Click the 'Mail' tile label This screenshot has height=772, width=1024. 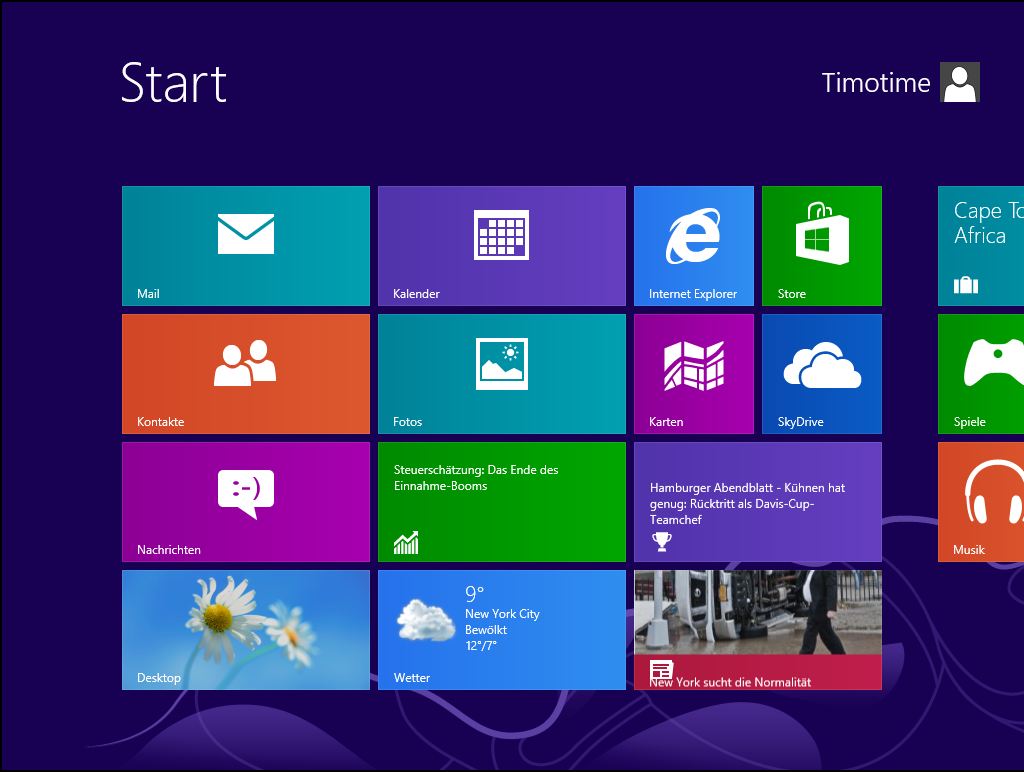pyautogui.click(x=148, y=294)
